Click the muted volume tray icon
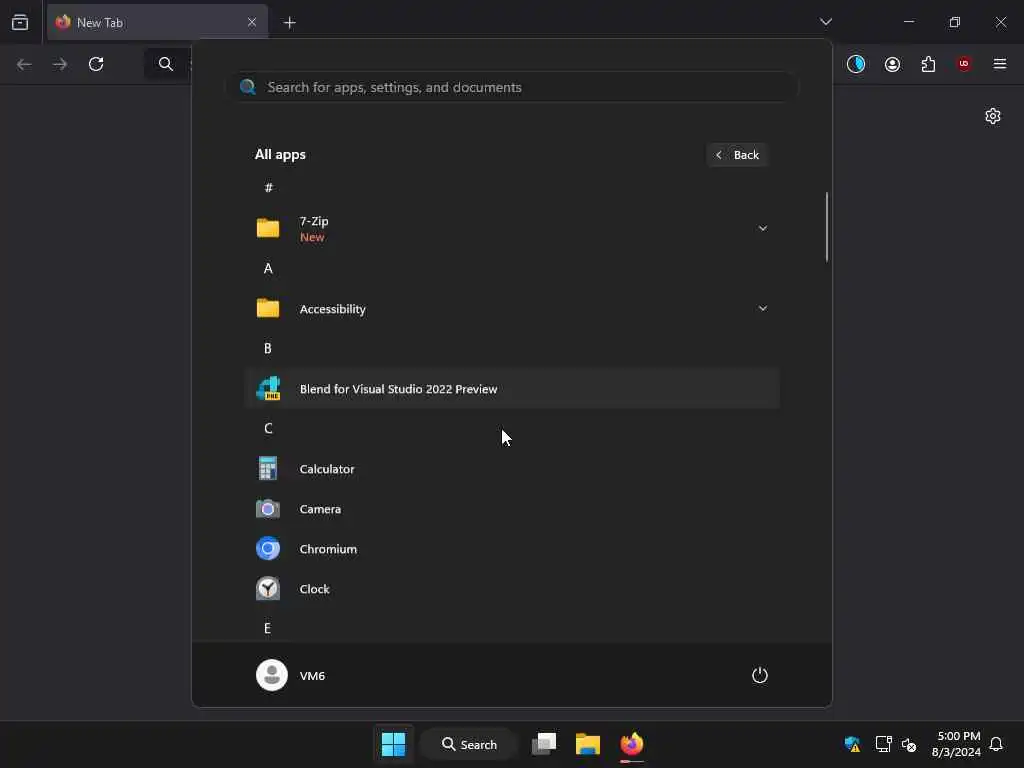Viewport: 1024px width, 768px height. pyautogui.click(x=909, y=744)
